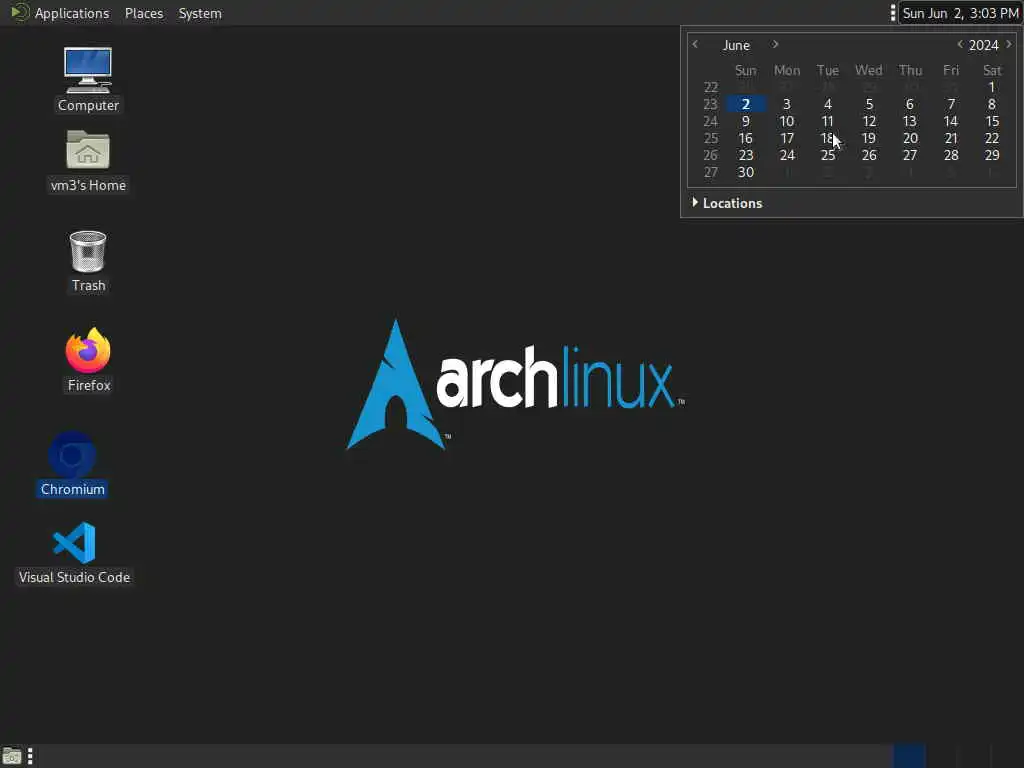Open the Places menu

click(144, 13)
